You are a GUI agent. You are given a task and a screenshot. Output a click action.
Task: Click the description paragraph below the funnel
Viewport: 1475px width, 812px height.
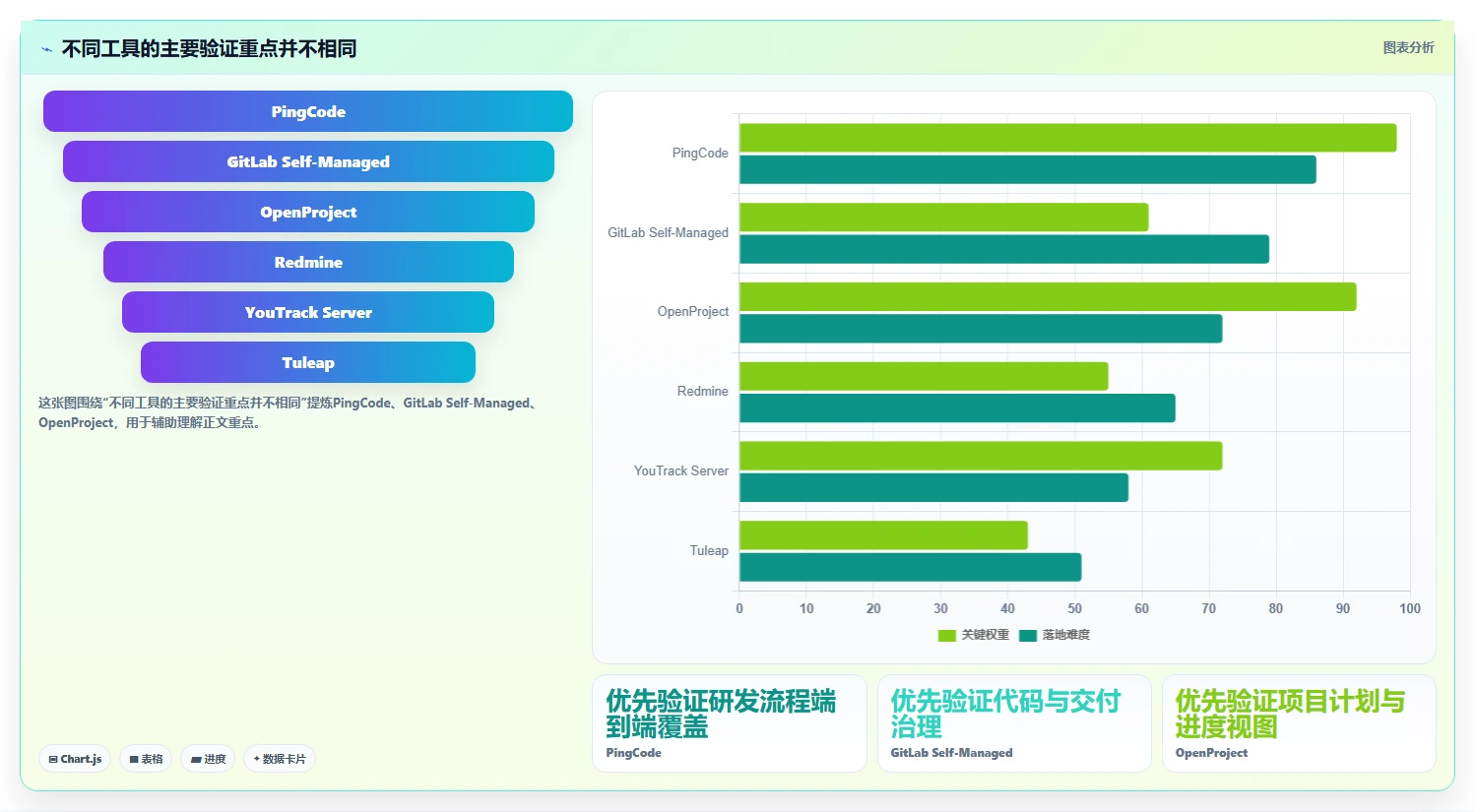(289, 412)
